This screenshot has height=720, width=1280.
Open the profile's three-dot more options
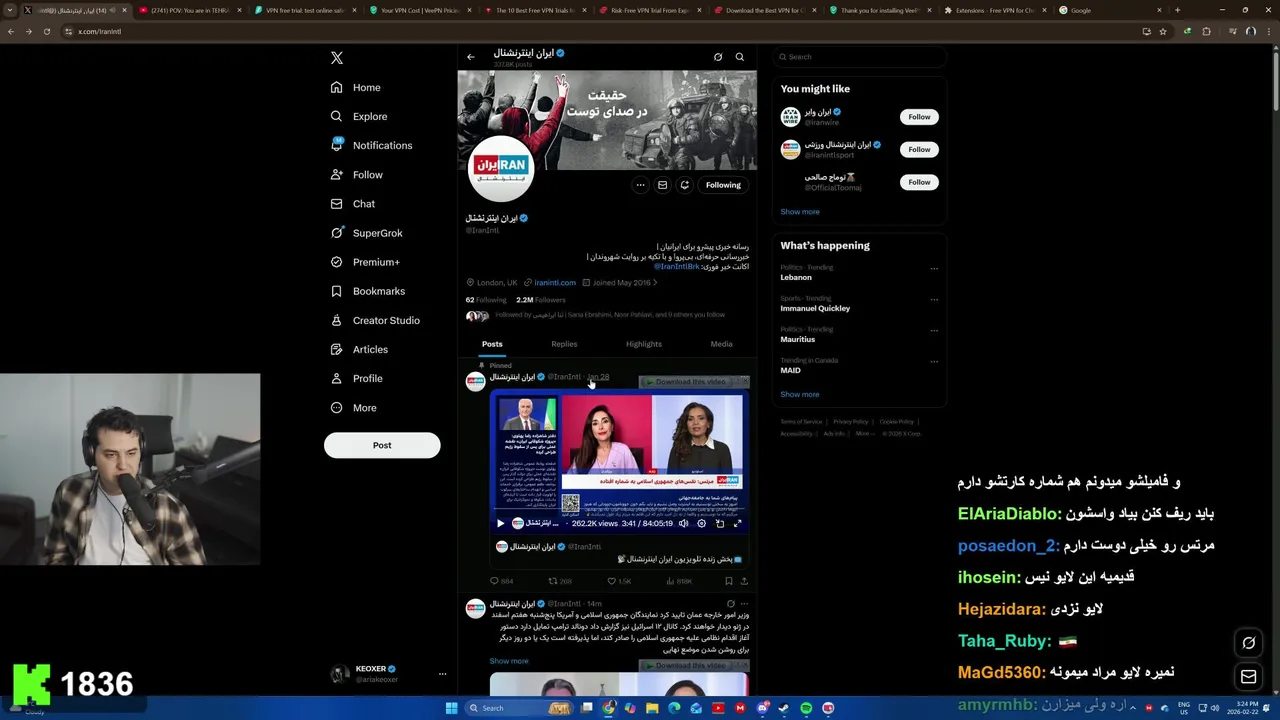tap(640, 185)
